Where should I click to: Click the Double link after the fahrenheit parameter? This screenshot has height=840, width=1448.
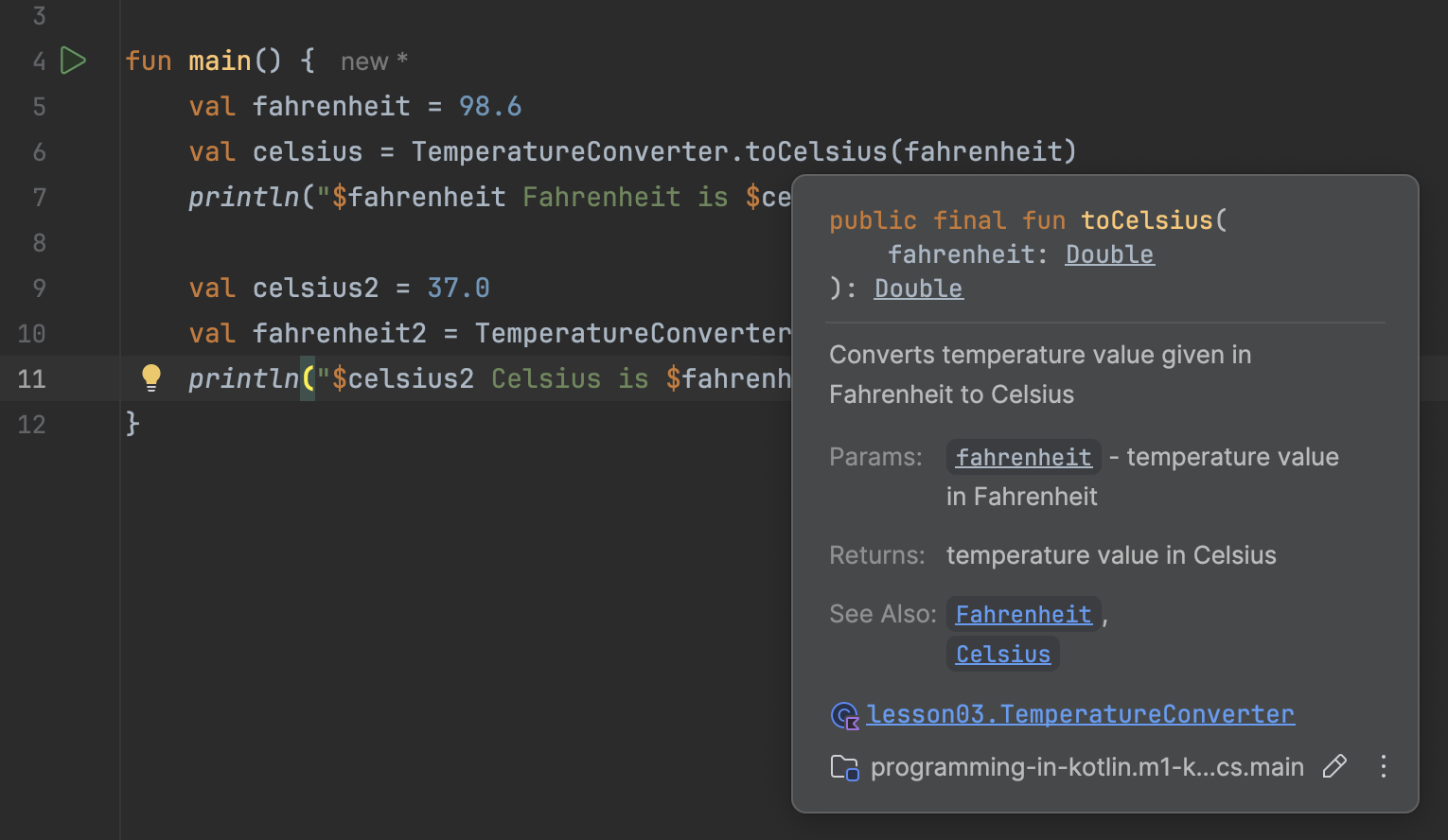[x=1108, y=254]
